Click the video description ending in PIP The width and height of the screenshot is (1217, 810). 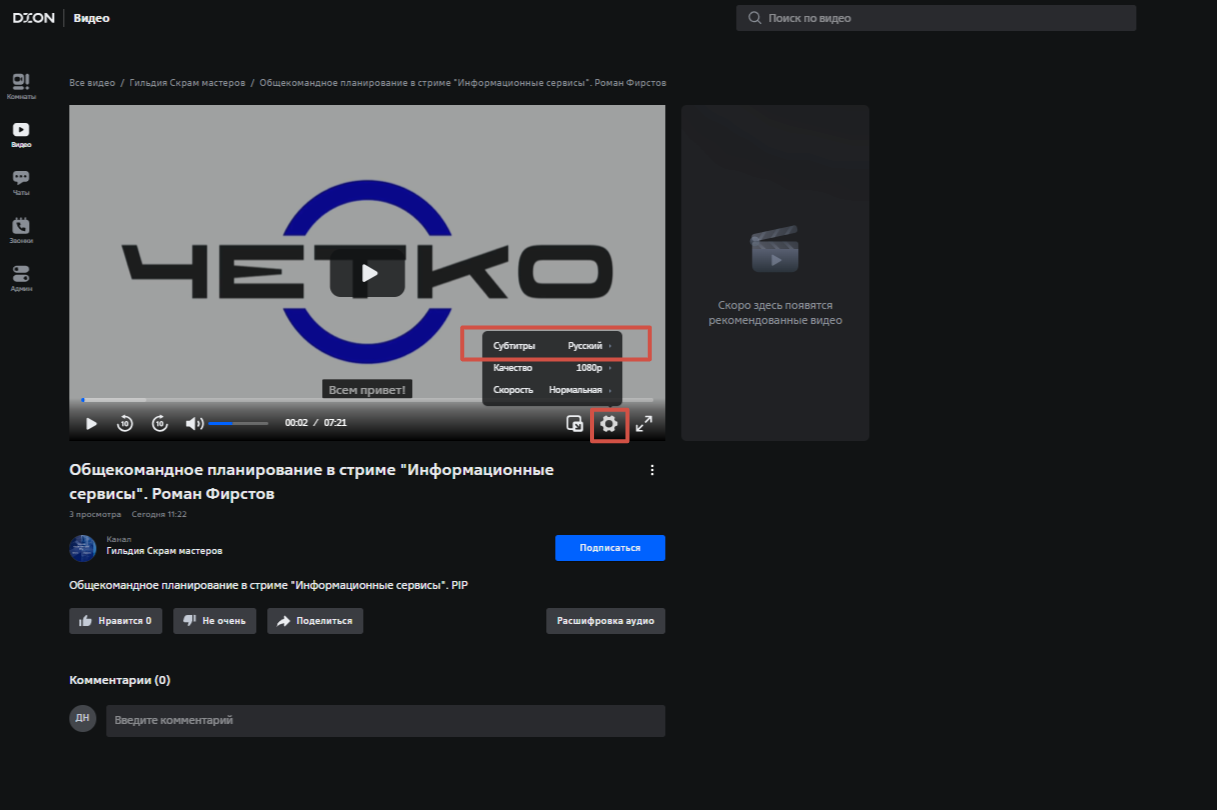point(269,586)
